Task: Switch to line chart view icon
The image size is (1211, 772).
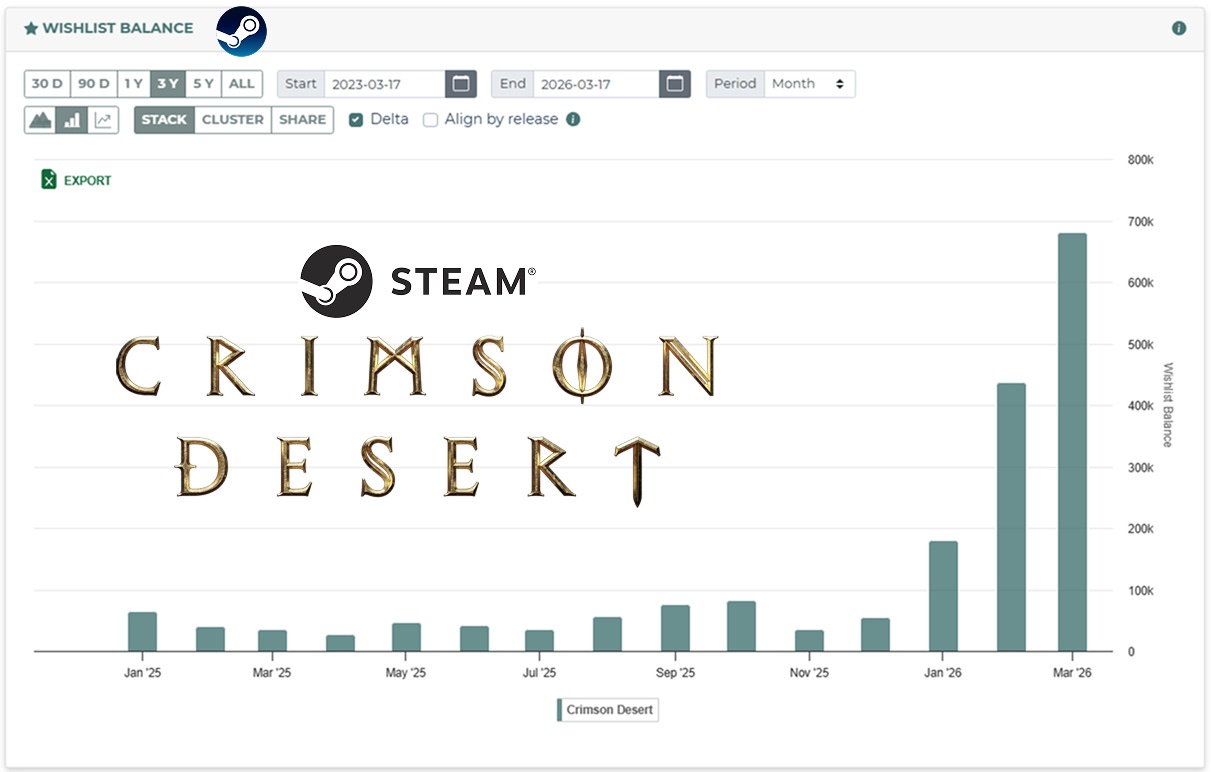Action: tap(103, 120)
